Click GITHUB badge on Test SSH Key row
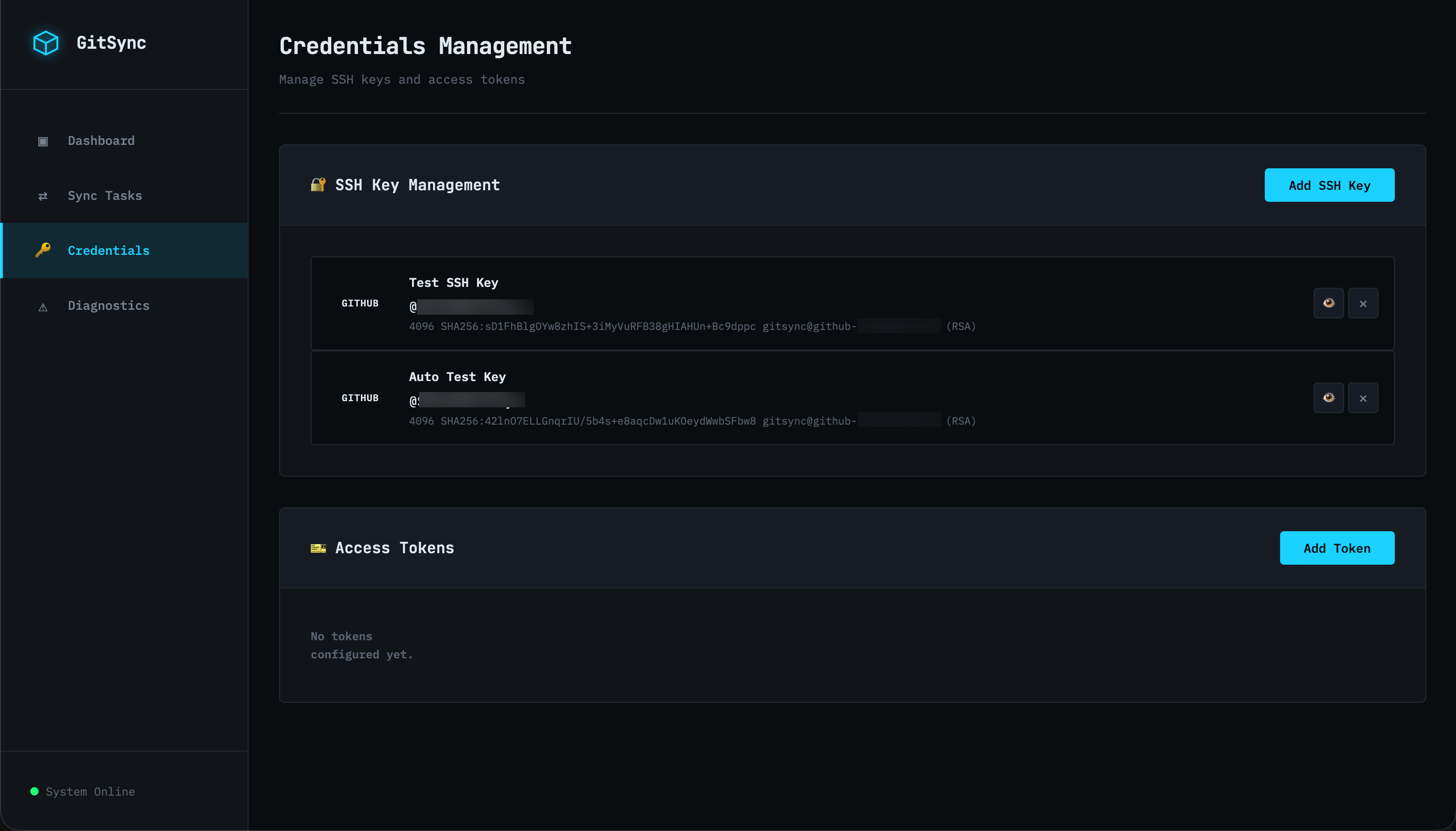The width and height of the screenshot is (1456, 831). pyautogui.click(x=360, y=303)
